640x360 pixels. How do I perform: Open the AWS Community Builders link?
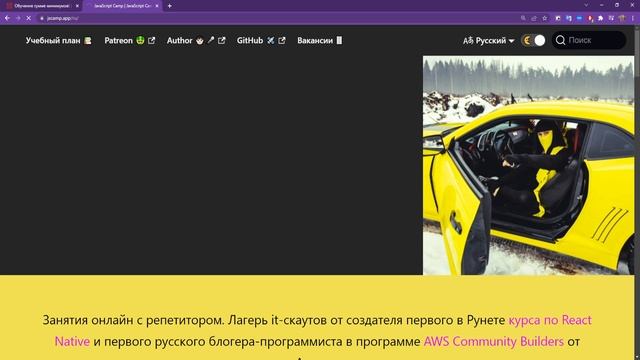click(493, 341)
